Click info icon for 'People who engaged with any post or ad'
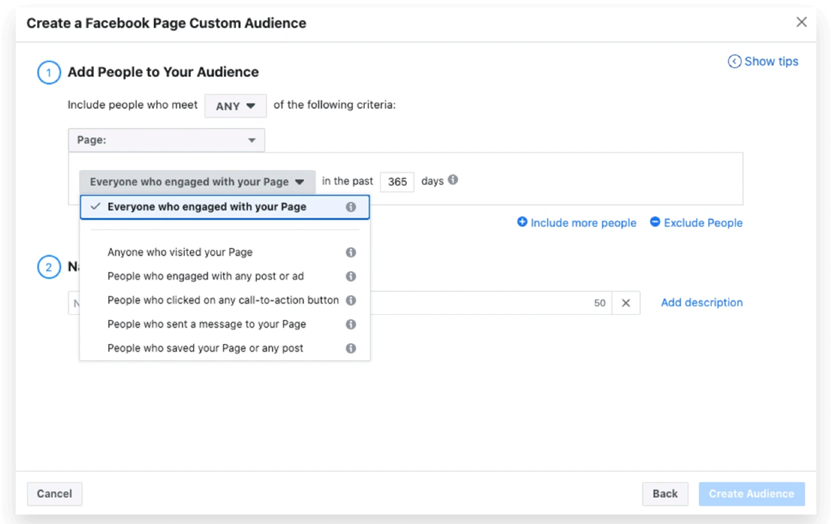Image resolution: width=831 pixels, height=524 pixels. point(351,277)
